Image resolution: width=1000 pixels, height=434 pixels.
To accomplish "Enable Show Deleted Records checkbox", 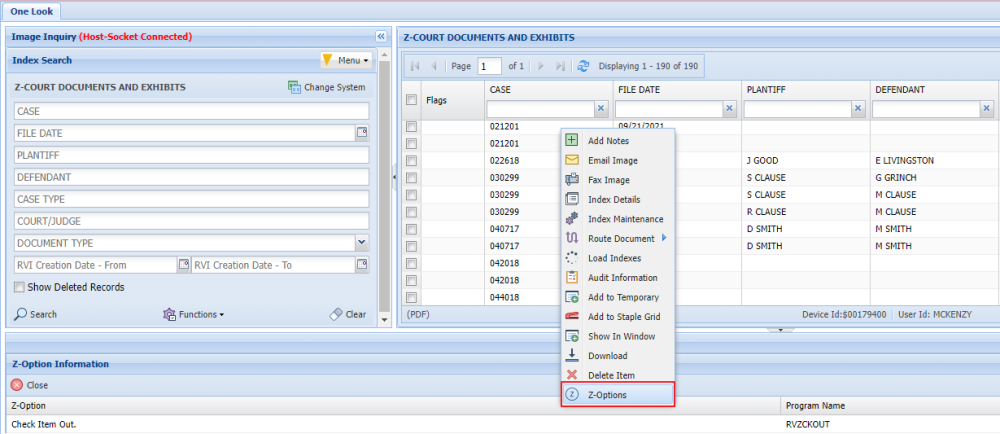I will pos(19,287).
